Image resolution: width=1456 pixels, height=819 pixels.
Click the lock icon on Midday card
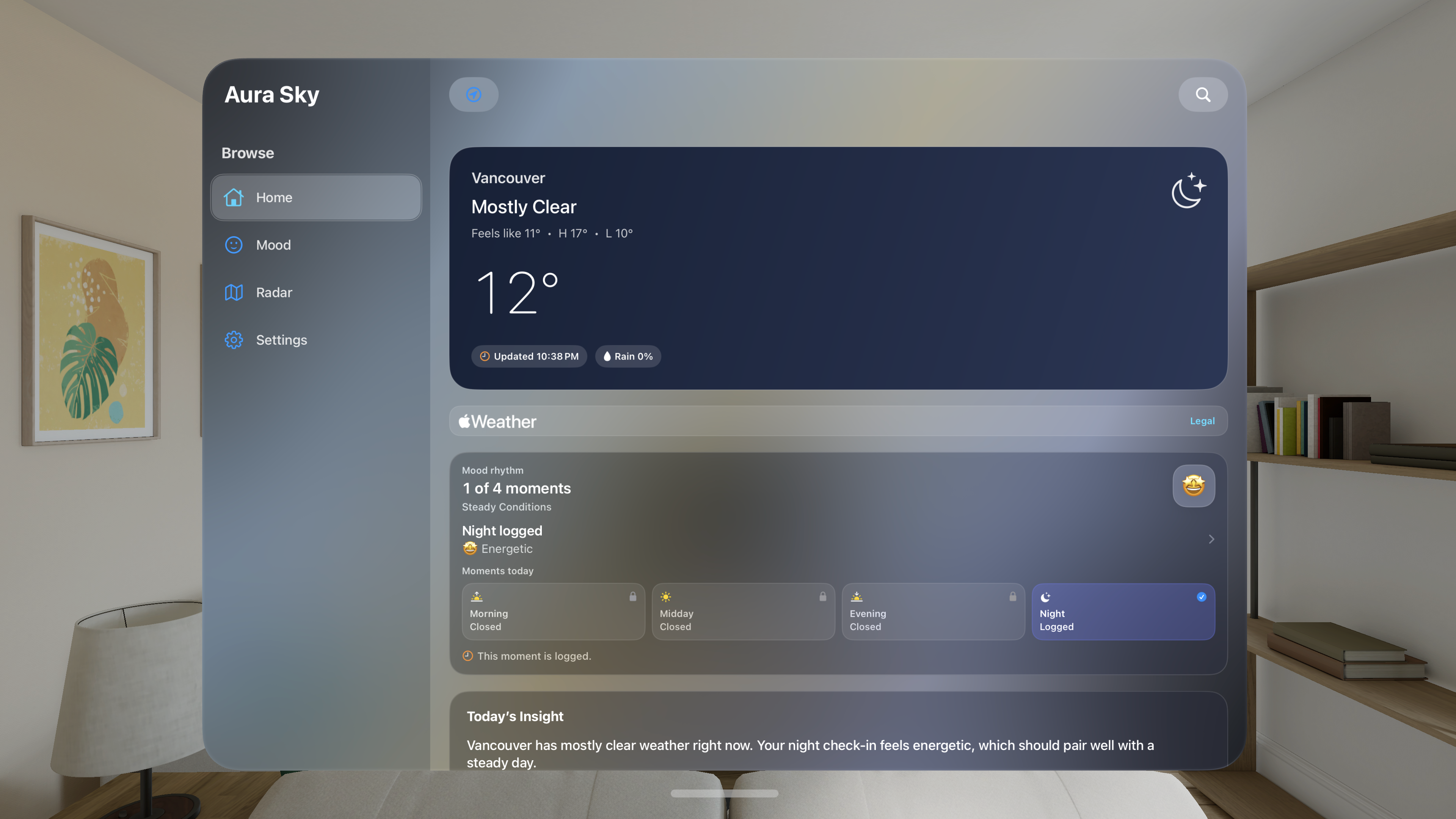pyautogui.click(x=823, y=596)
